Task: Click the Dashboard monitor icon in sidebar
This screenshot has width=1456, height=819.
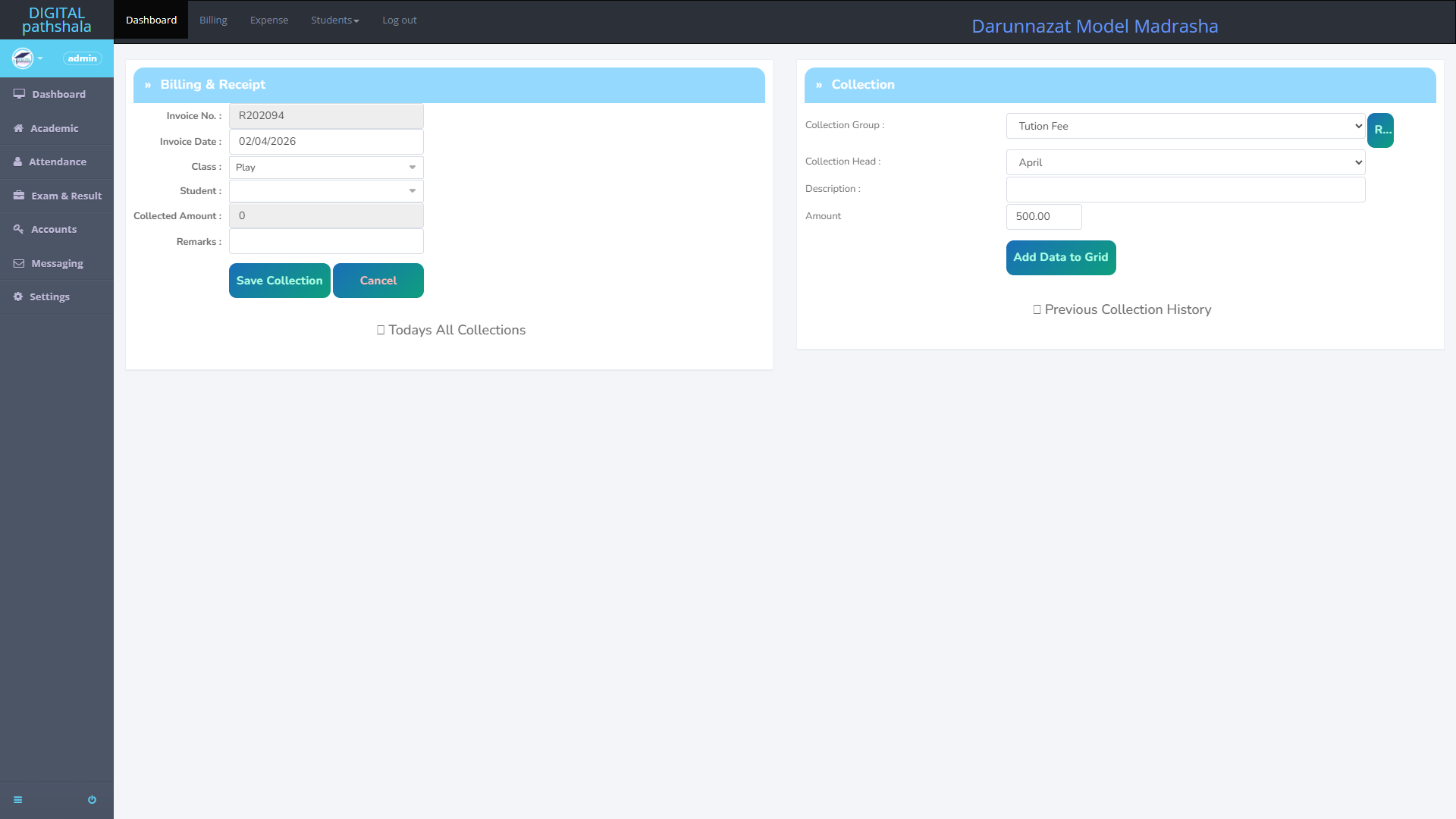Action: (19, 94)
